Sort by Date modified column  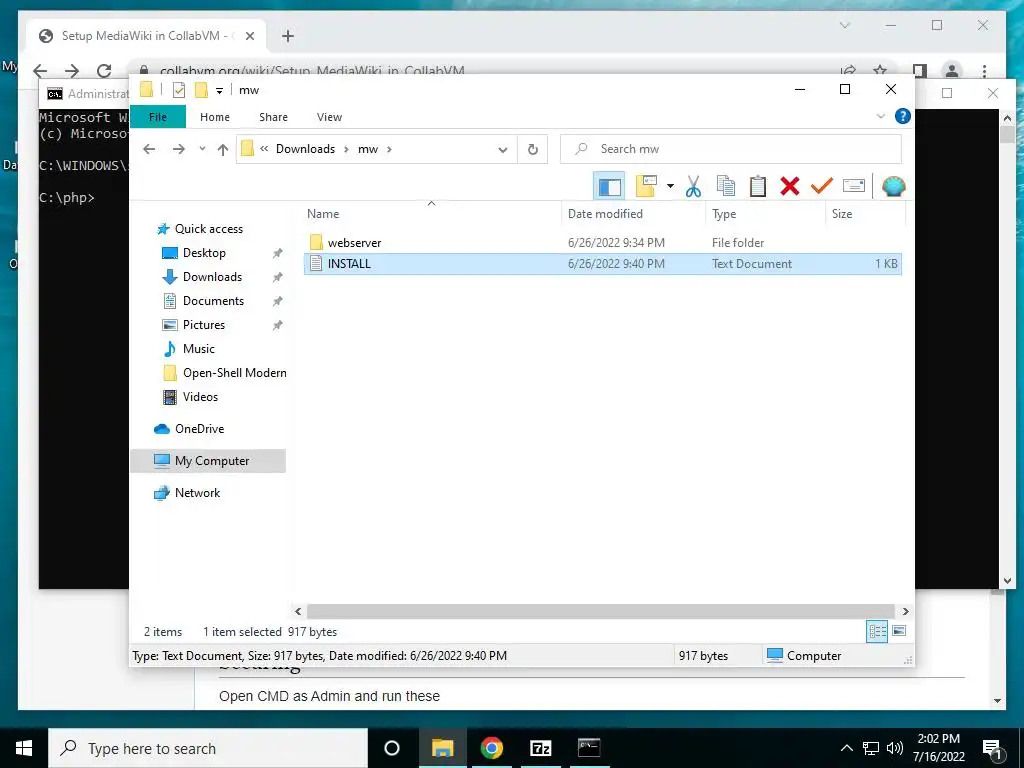click(x=632, y=214)
